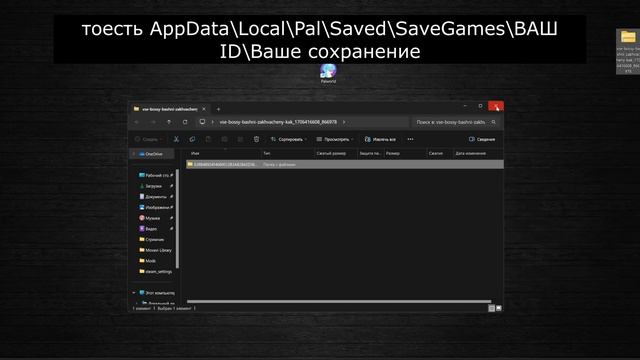This screenshot has width=640, height=360.
Task: Refresh the Explorer folder view
Action: (x=185, y=122)
